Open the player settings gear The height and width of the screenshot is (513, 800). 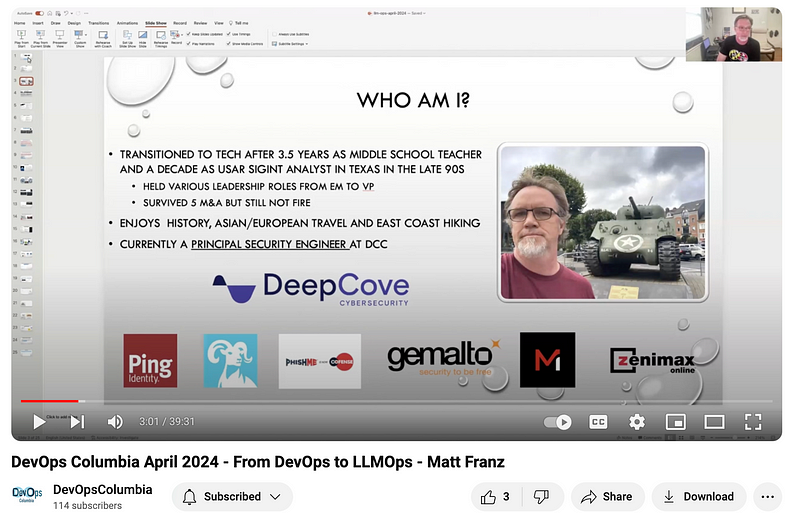(x=637, y=422)
